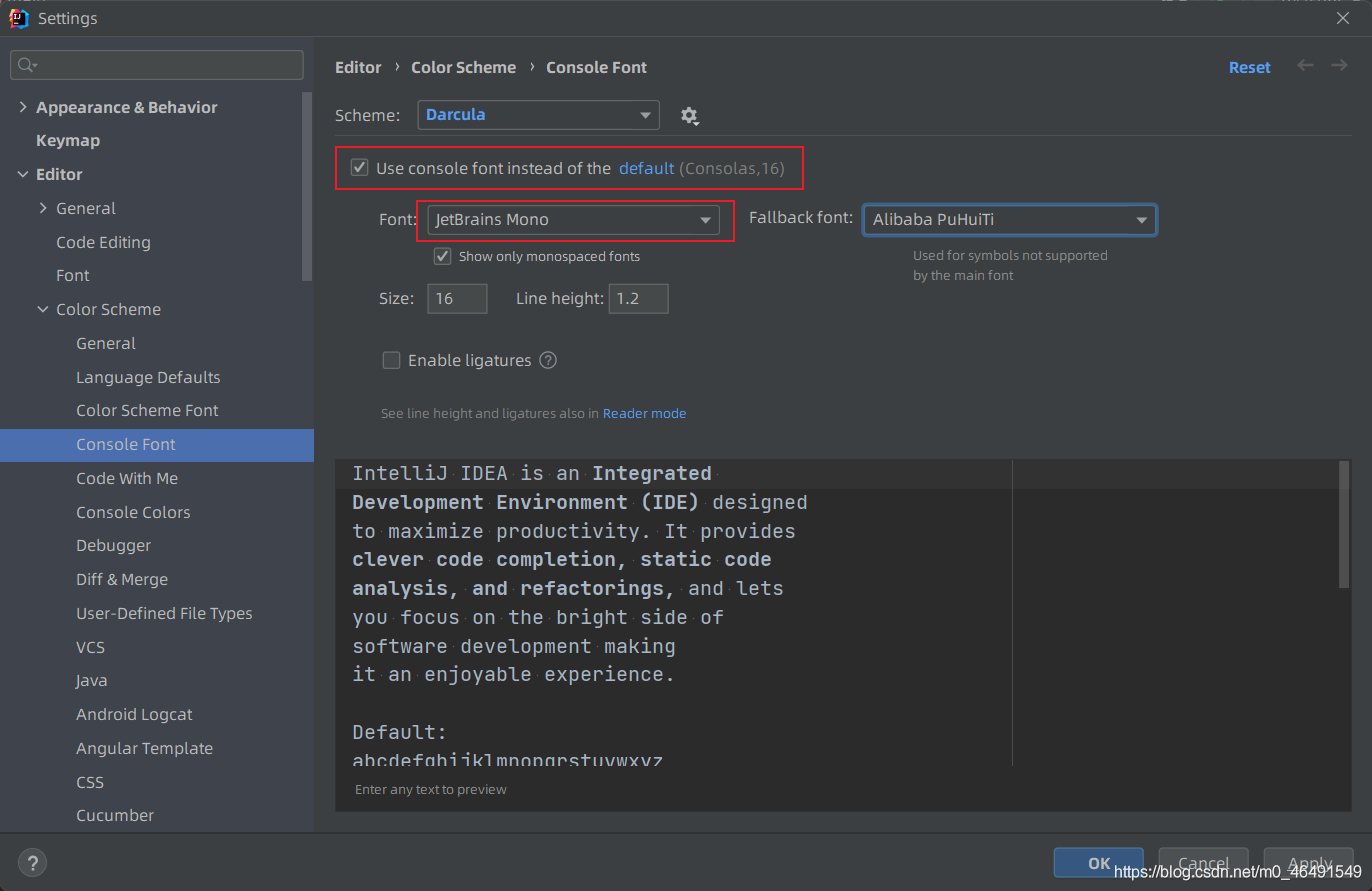1372x891 pixels.
Task: Open the Fallback font dropdown
Action: point(1009,220)
